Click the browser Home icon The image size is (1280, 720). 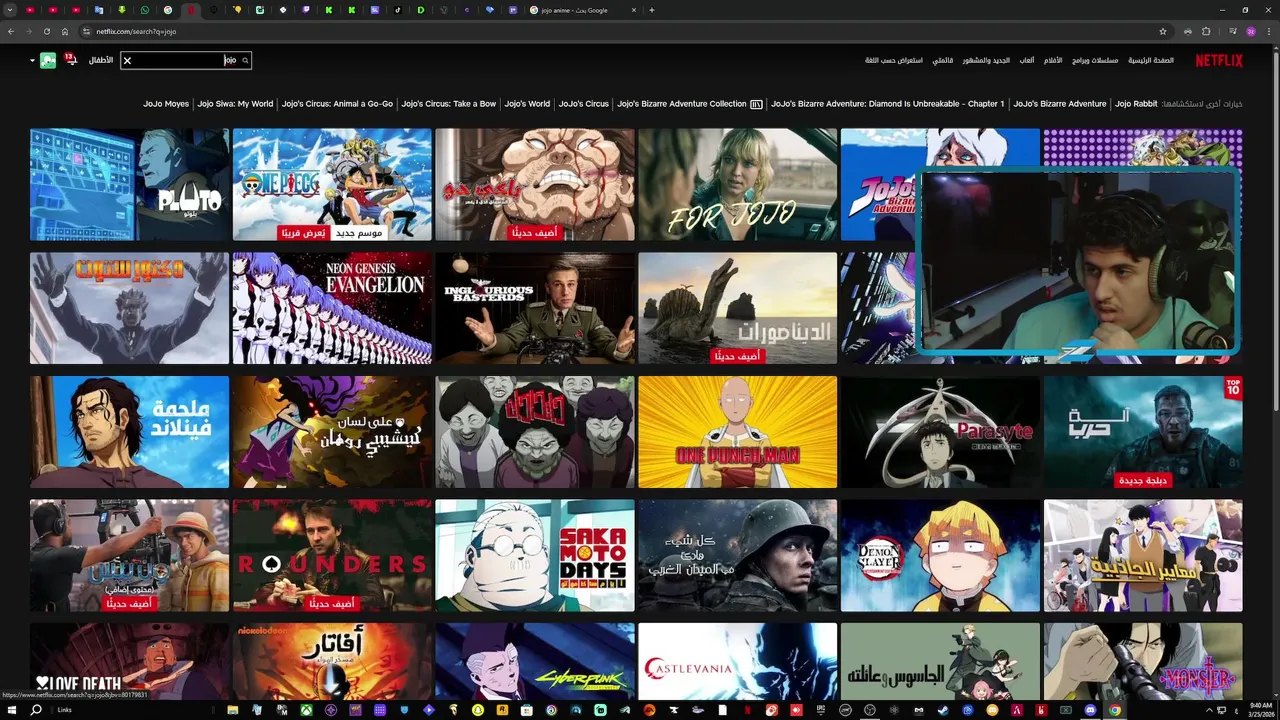[x=65, y=31]
